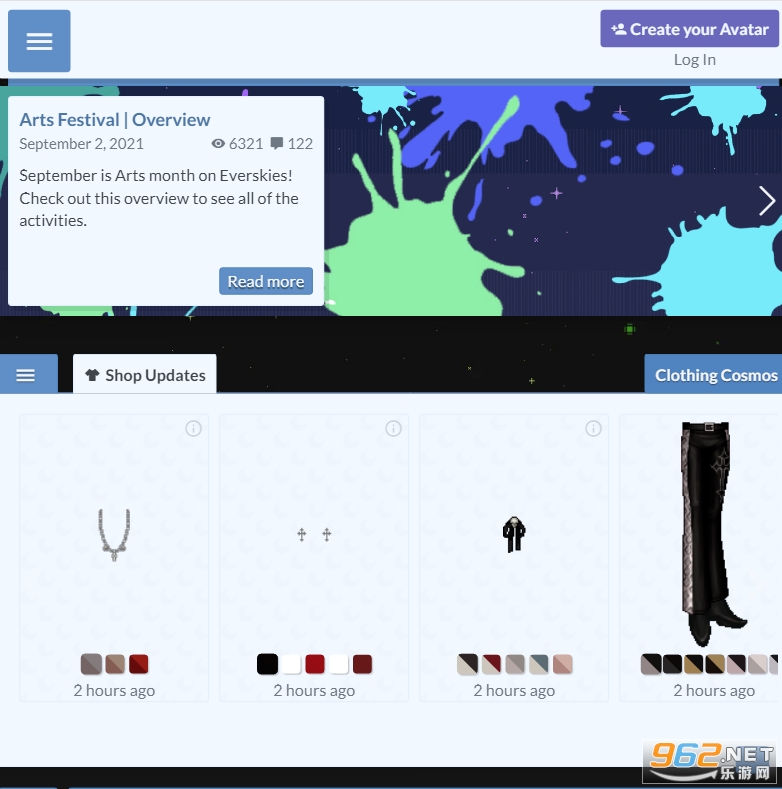Click the Log In link
The image size is (782, 789).
[x=694, y=60]
